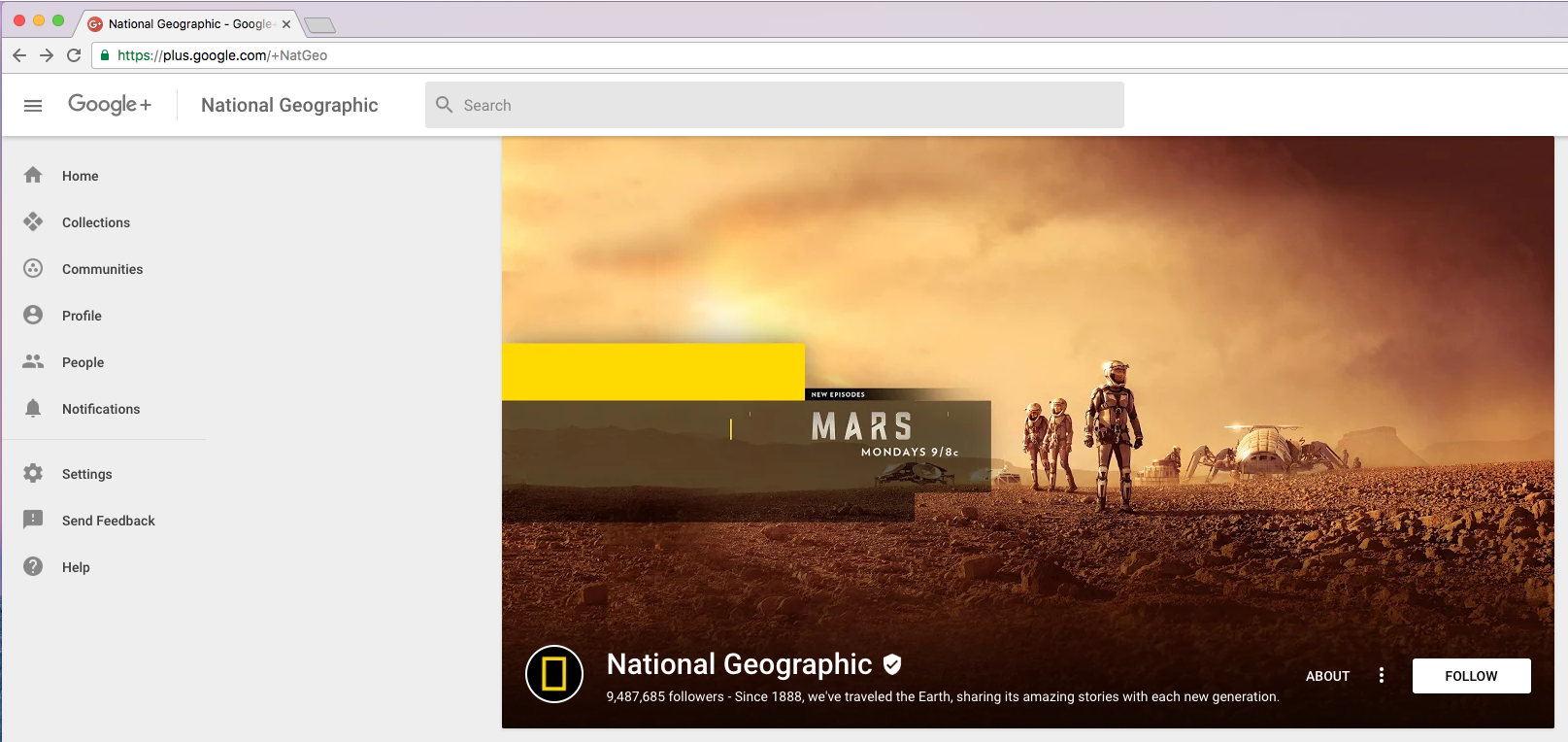Click the Settings gear icon

pos(33,473)
